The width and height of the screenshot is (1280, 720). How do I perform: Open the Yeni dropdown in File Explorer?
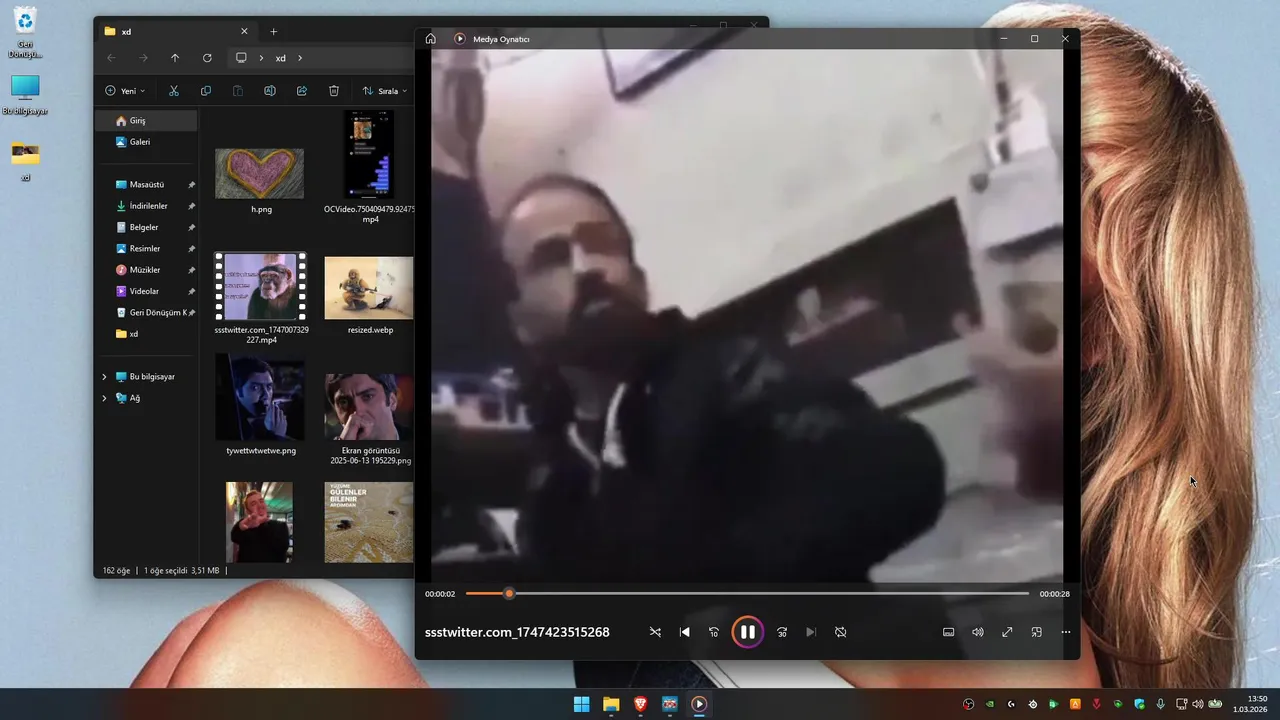tap(125, 91)
